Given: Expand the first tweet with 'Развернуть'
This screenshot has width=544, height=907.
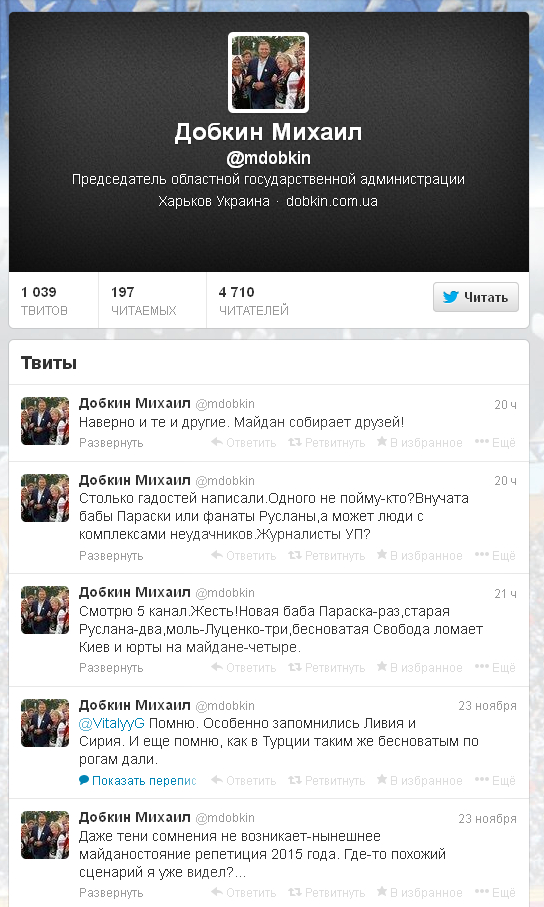Looking at the screenshot, I should (111, 443).
